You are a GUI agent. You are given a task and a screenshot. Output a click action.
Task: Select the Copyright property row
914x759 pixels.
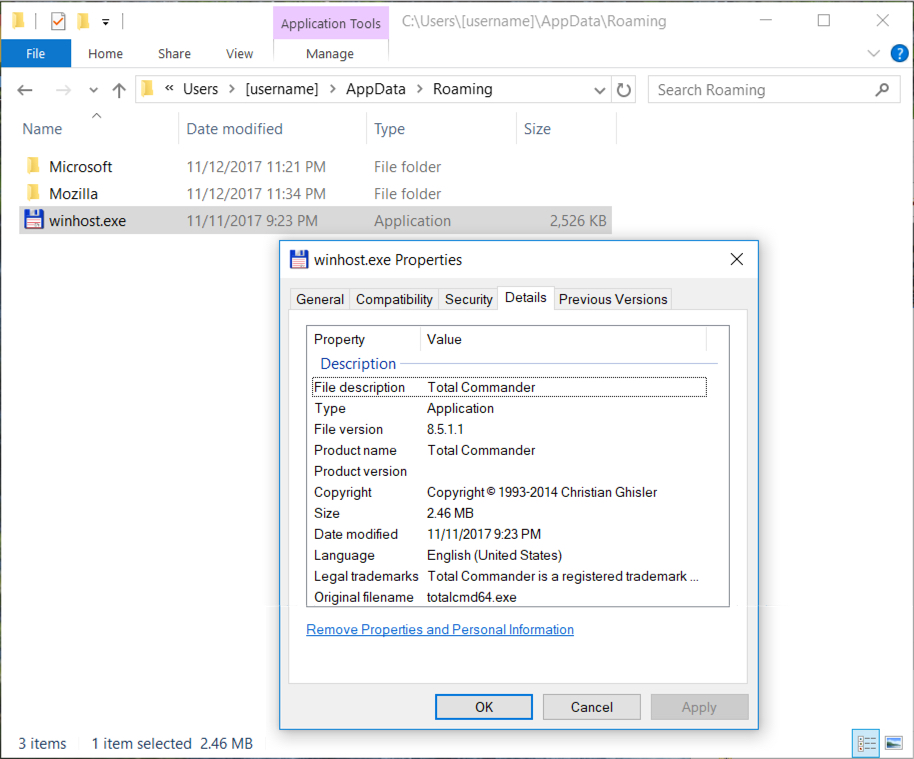coord(509,492)
